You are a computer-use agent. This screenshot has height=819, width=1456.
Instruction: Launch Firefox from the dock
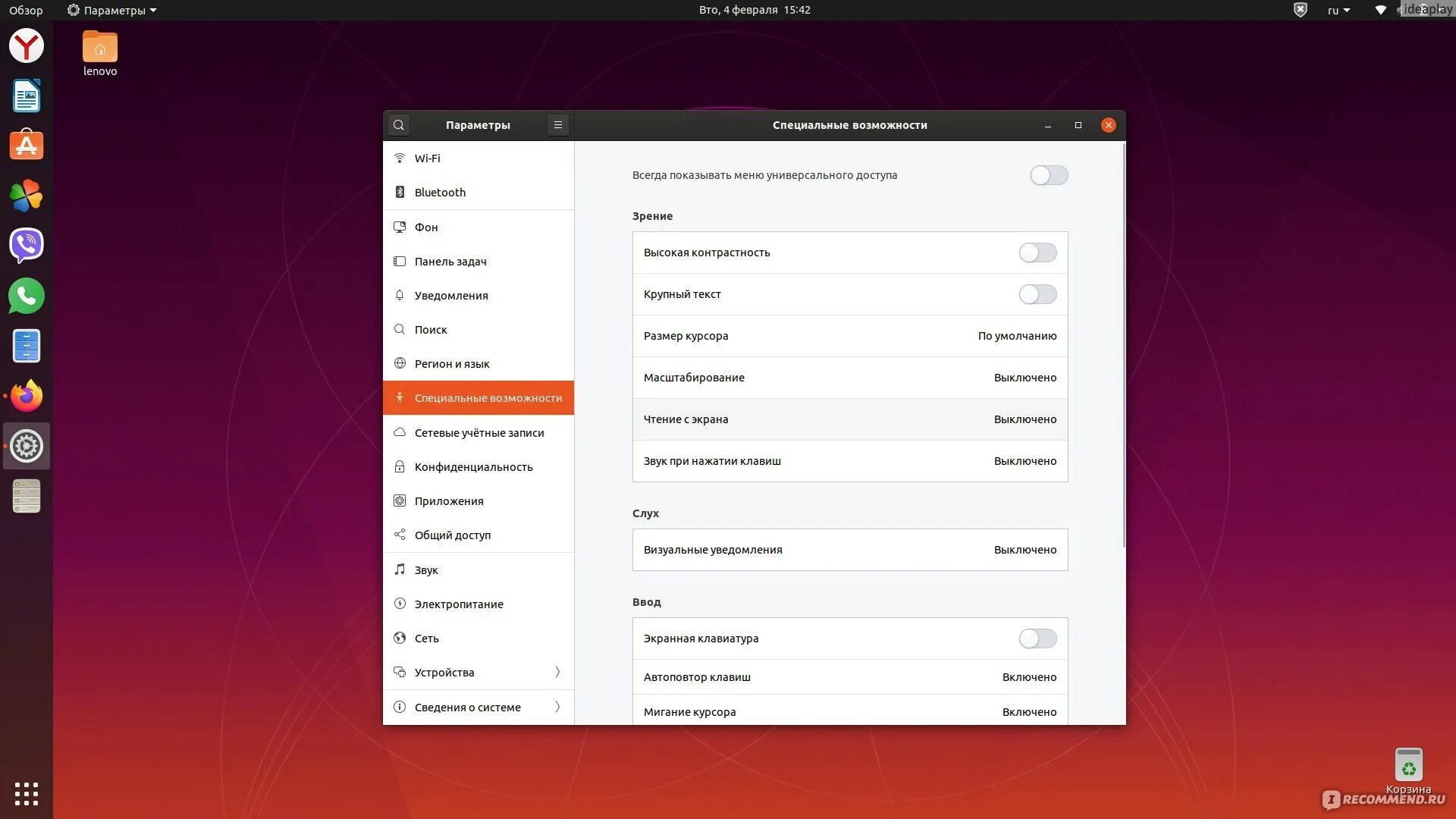coord(27,396)
